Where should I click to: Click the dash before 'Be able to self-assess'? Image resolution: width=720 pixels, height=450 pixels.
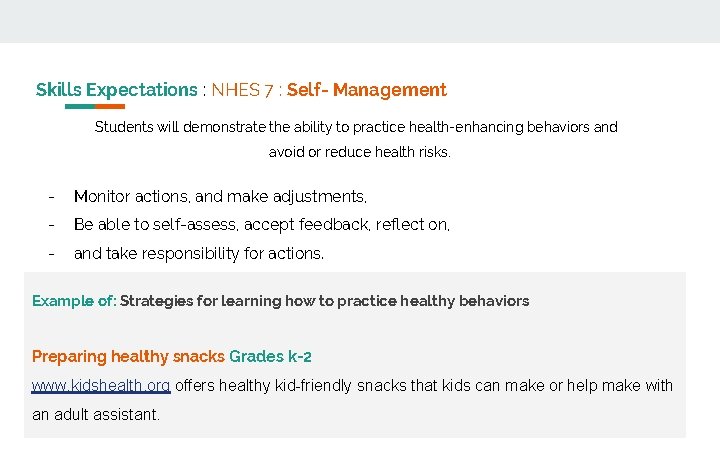click(51, 225)
